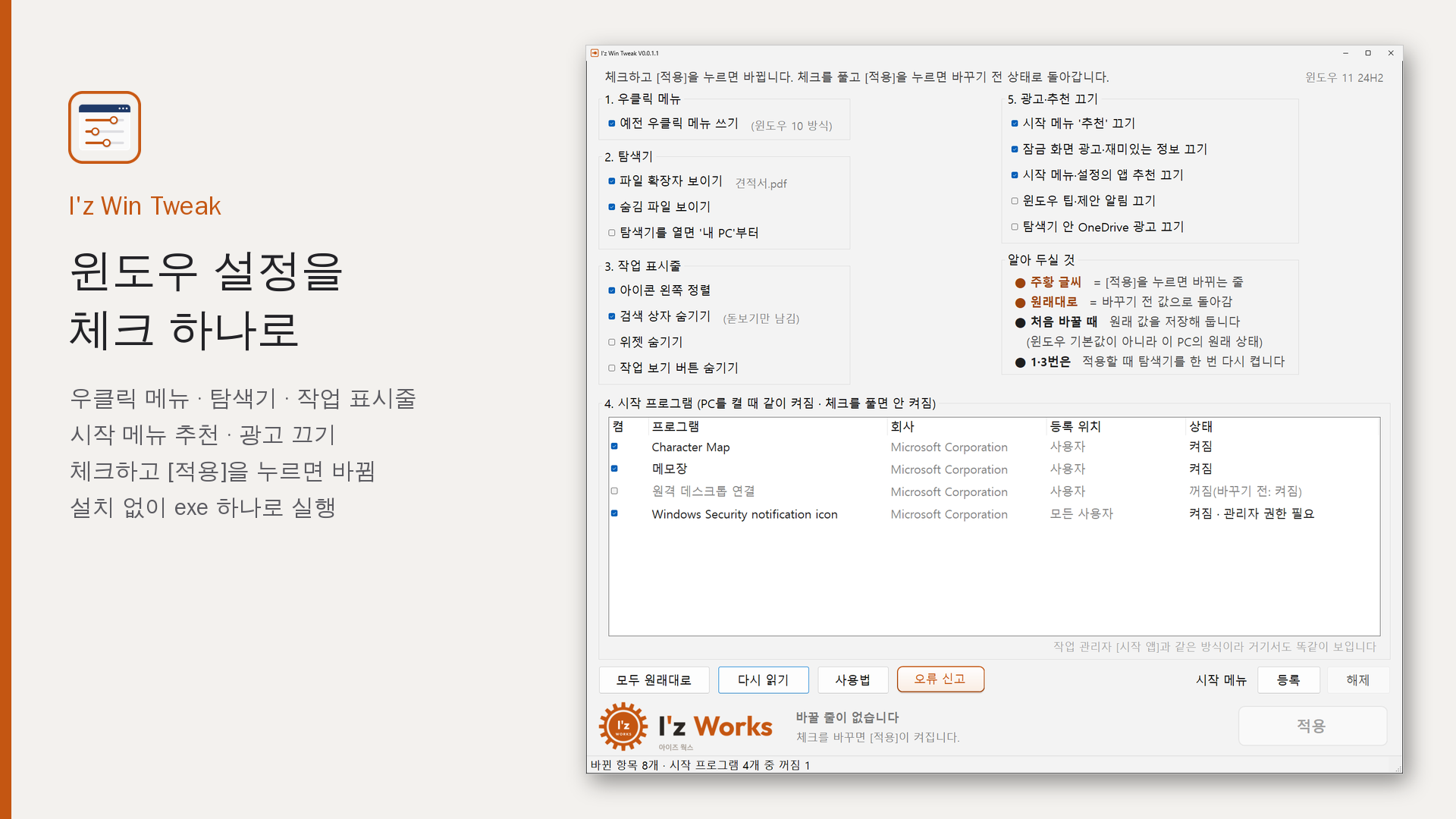Click 켜짐 · 관리자 권한 필요 status
Viewport: 1456px width, 819px height.
coord(1251,514)
